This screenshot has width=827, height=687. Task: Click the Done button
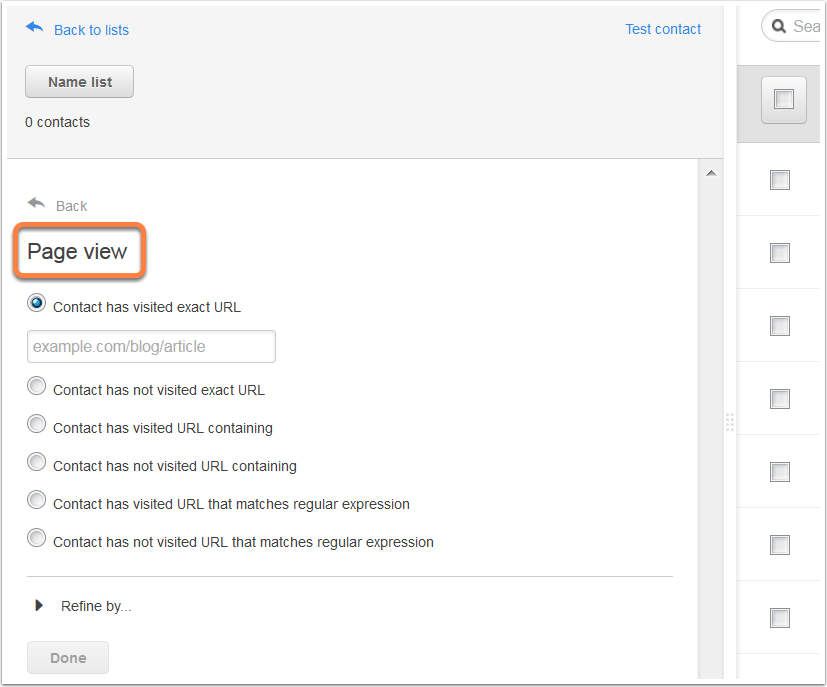(x=68, y=657)
